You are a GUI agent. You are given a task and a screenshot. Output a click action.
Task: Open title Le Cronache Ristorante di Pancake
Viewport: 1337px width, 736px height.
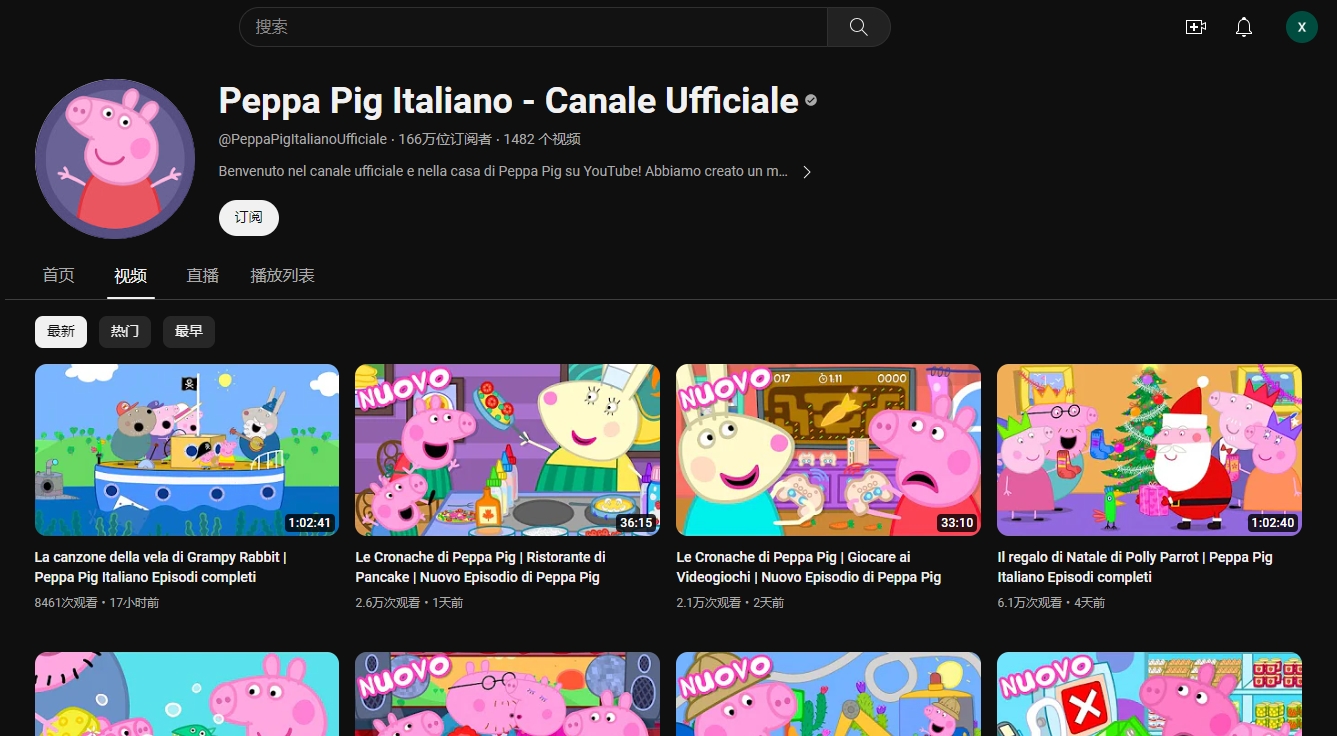481,567
